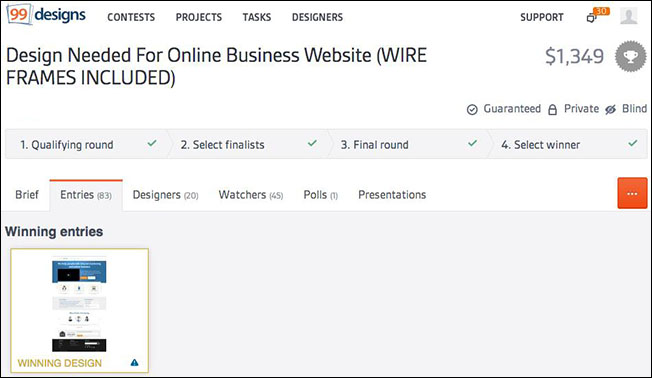Click the Blind crossed-eye icon
Screen dimensions: 652x378
pos(610,109)
